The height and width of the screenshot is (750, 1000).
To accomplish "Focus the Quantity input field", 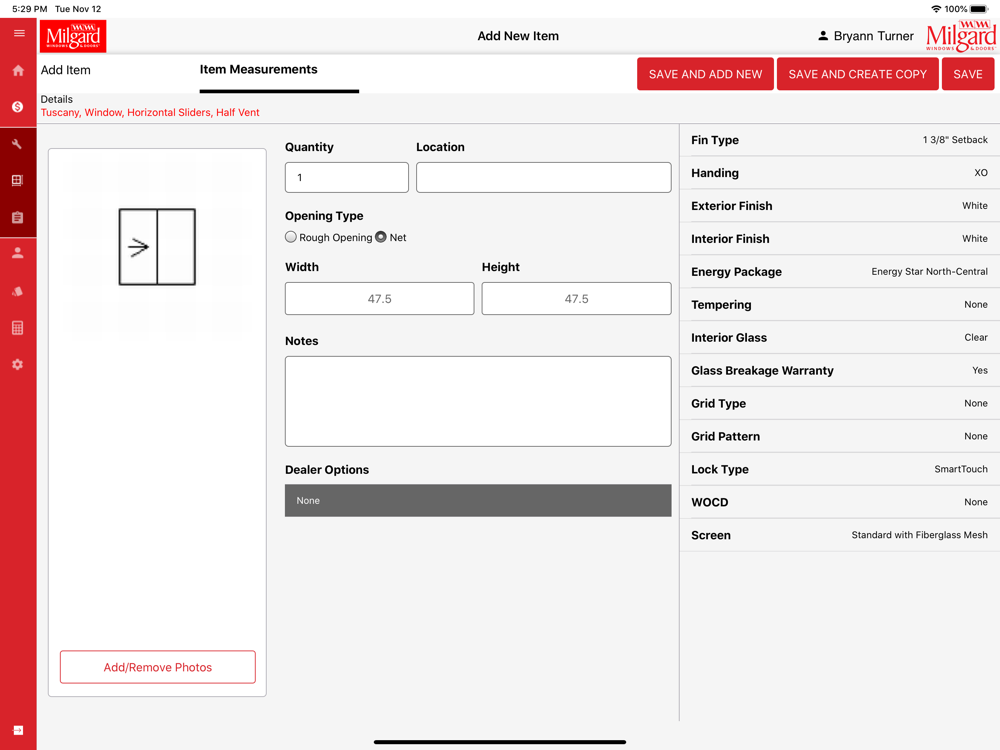I will pos(347,177).
